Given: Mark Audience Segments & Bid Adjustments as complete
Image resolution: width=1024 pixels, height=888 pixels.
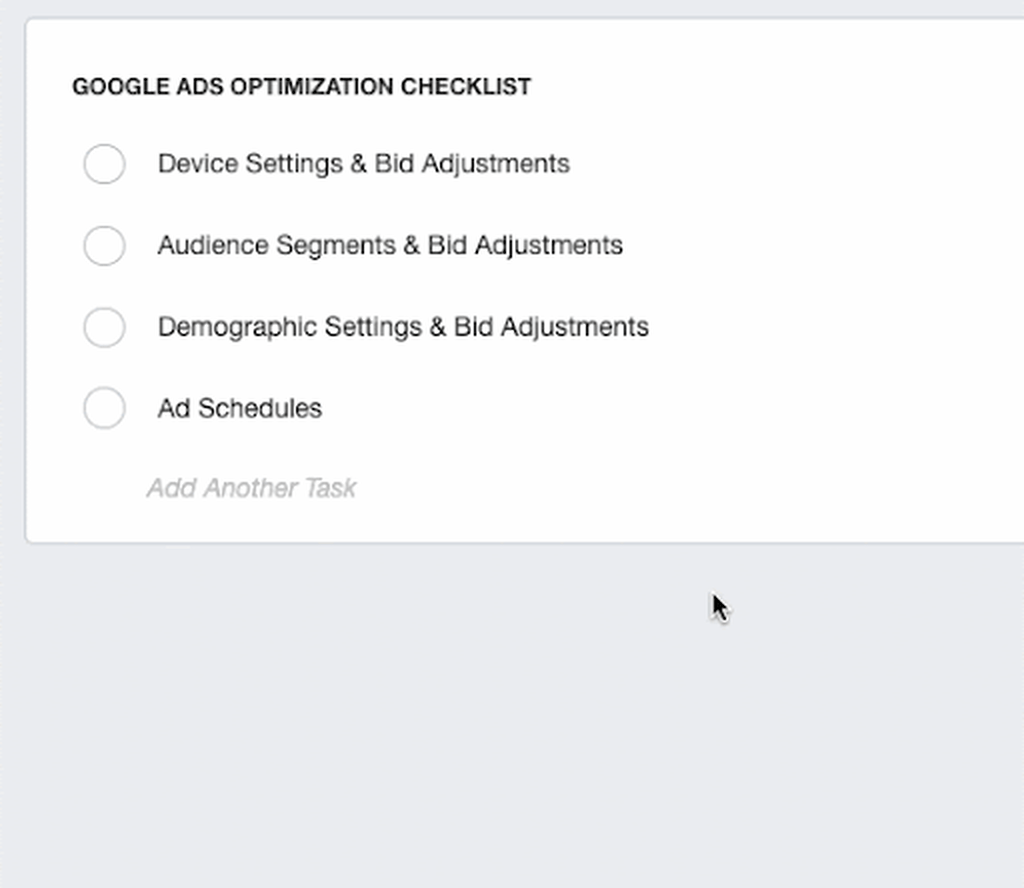Looking at the screenshot, I should coord(104,246).
